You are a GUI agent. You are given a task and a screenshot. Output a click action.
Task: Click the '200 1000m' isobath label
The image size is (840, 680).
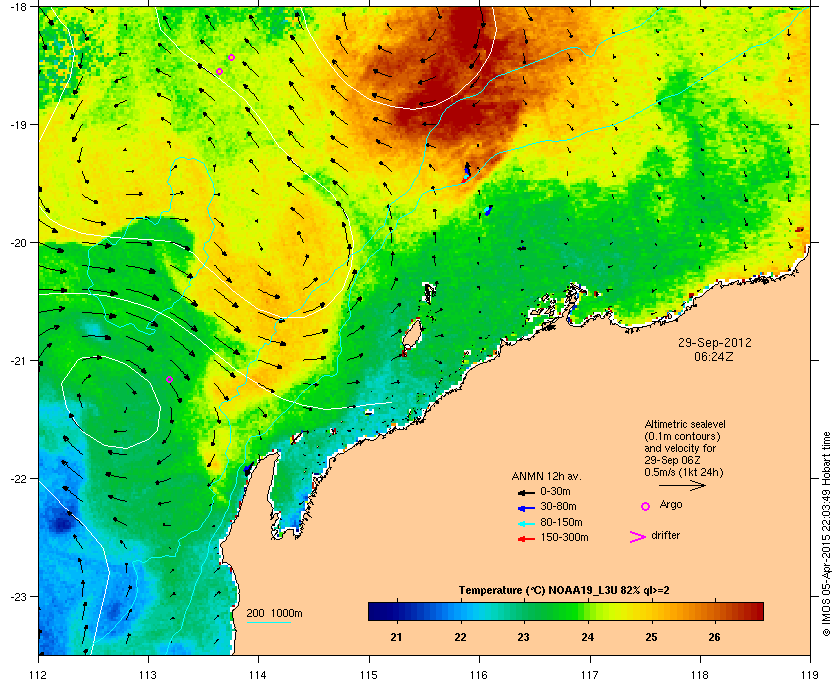tap(274, 613)
